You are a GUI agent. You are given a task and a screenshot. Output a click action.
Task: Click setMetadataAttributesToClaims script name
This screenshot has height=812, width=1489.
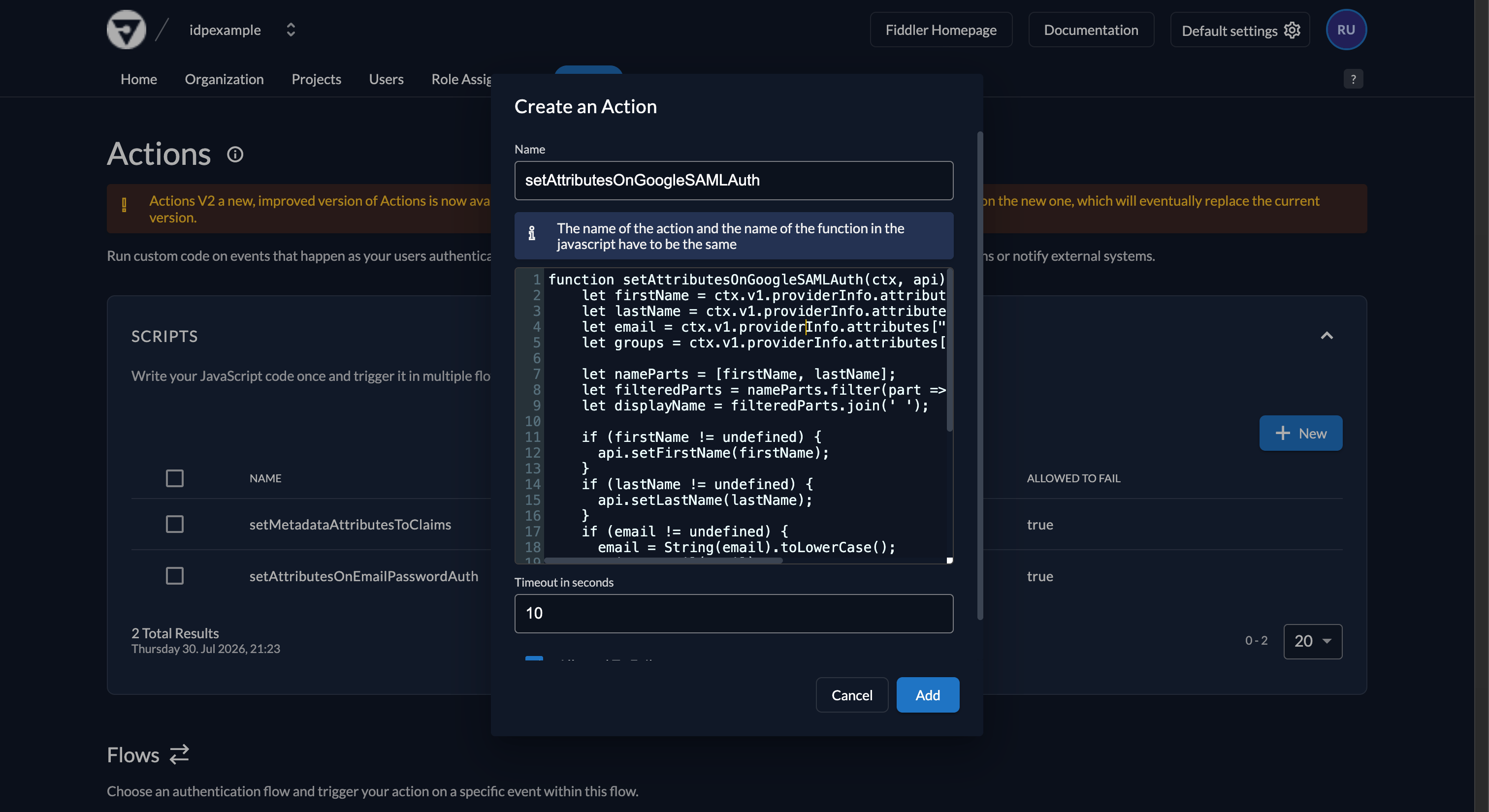coord(350,525)
